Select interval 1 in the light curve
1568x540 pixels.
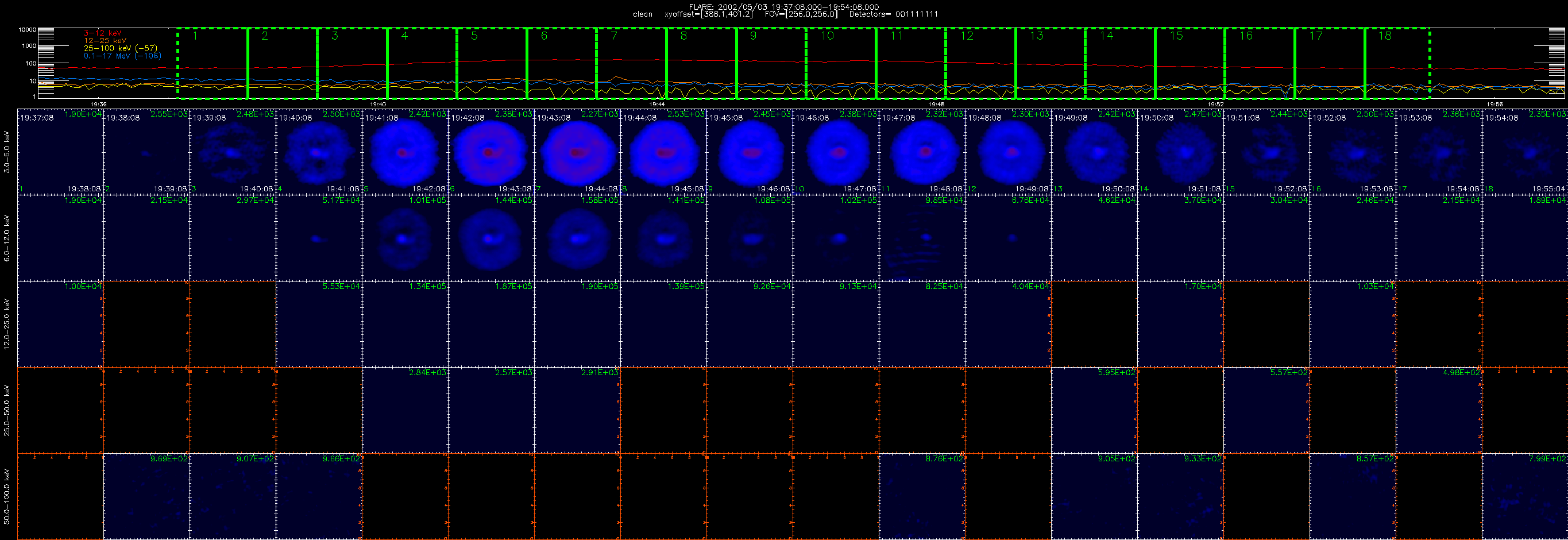pos(213,63)
